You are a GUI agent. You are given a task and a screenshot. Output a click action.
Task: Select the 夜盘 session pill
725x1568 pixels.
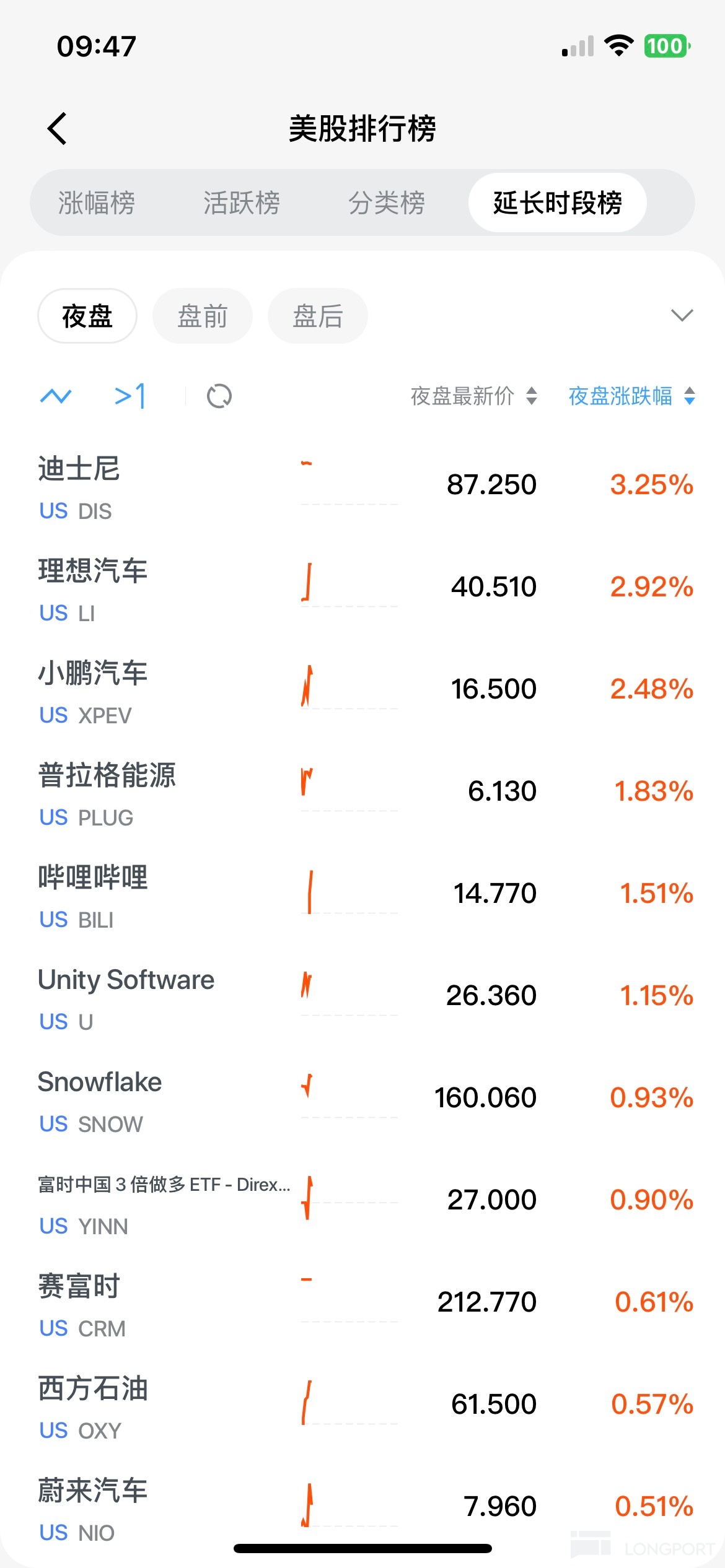click(87, 316)
